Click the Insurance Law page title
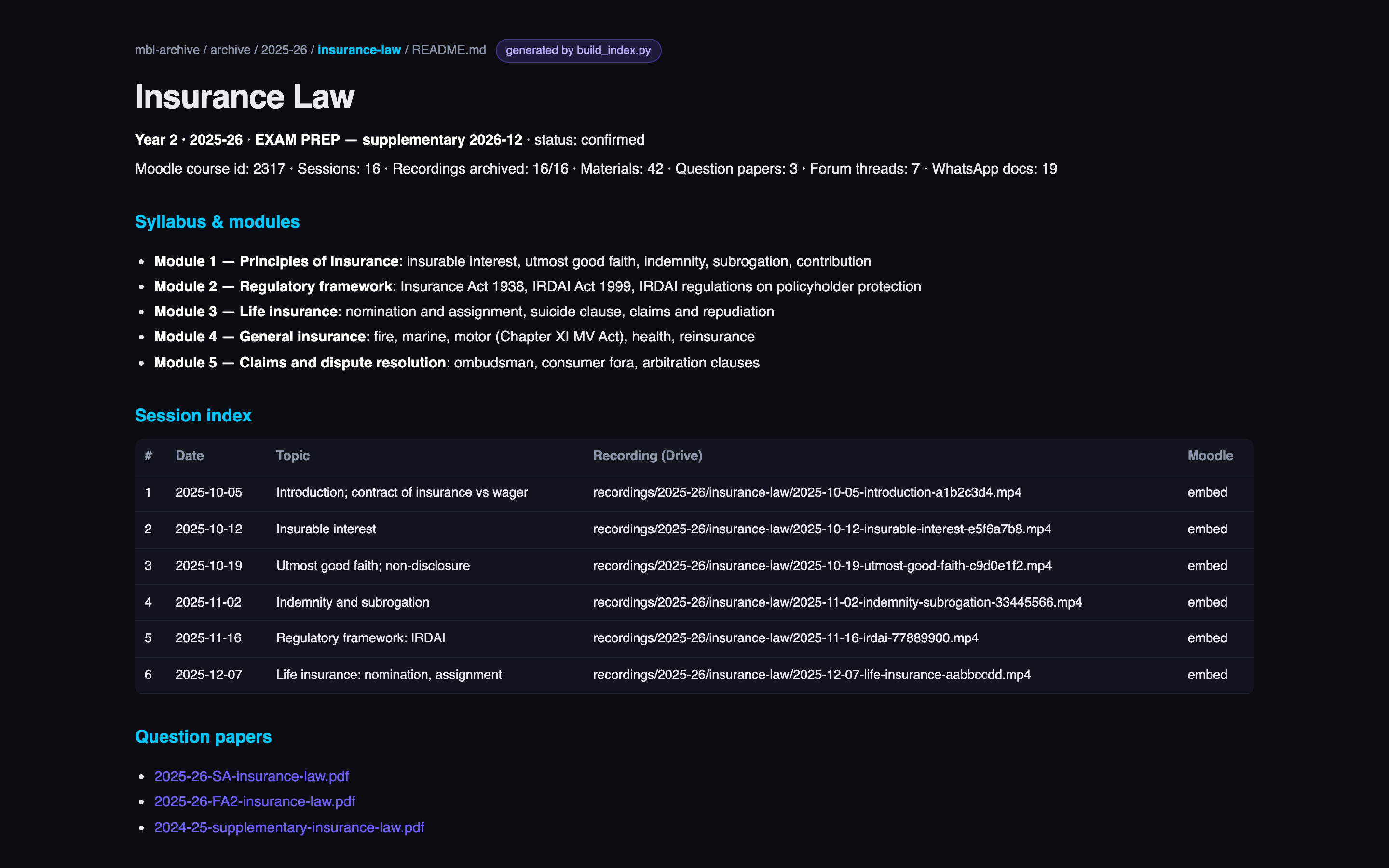Screen dimensions: 1389x868 (x=245, y=96)
